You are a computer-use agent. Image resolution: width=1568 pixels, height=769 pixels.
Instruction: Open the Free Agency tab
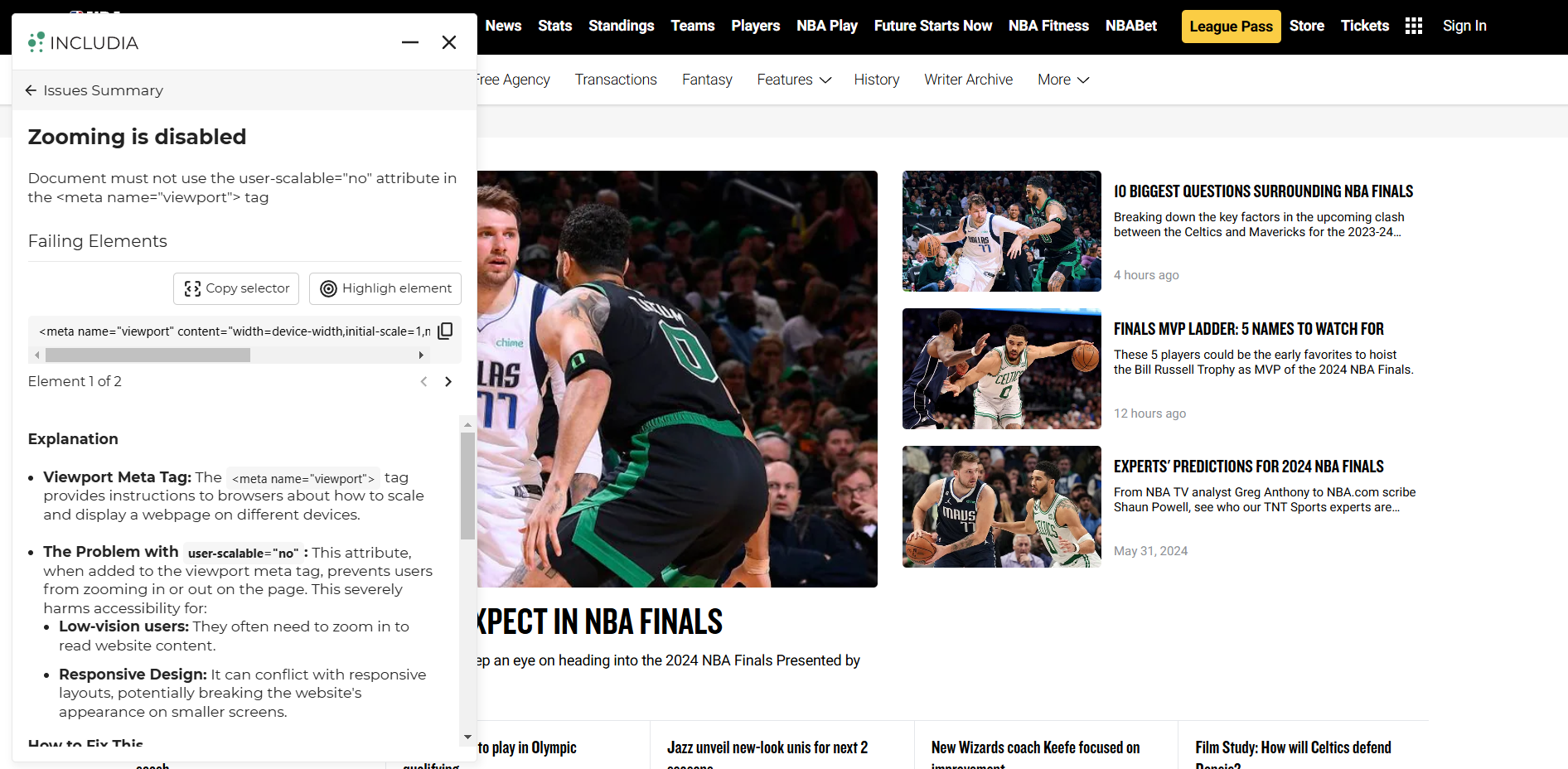pyautogui.click(x=513, y=80)
